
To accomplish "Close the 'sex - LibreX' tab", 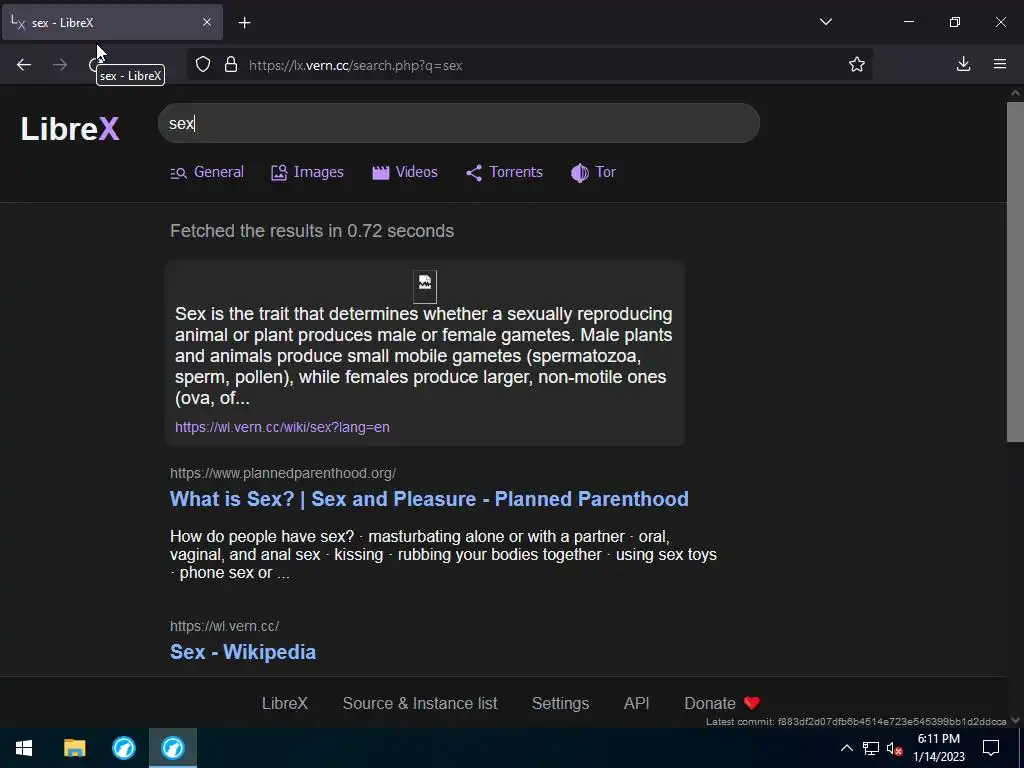I will pyautogui.click(x=207, y=22).
